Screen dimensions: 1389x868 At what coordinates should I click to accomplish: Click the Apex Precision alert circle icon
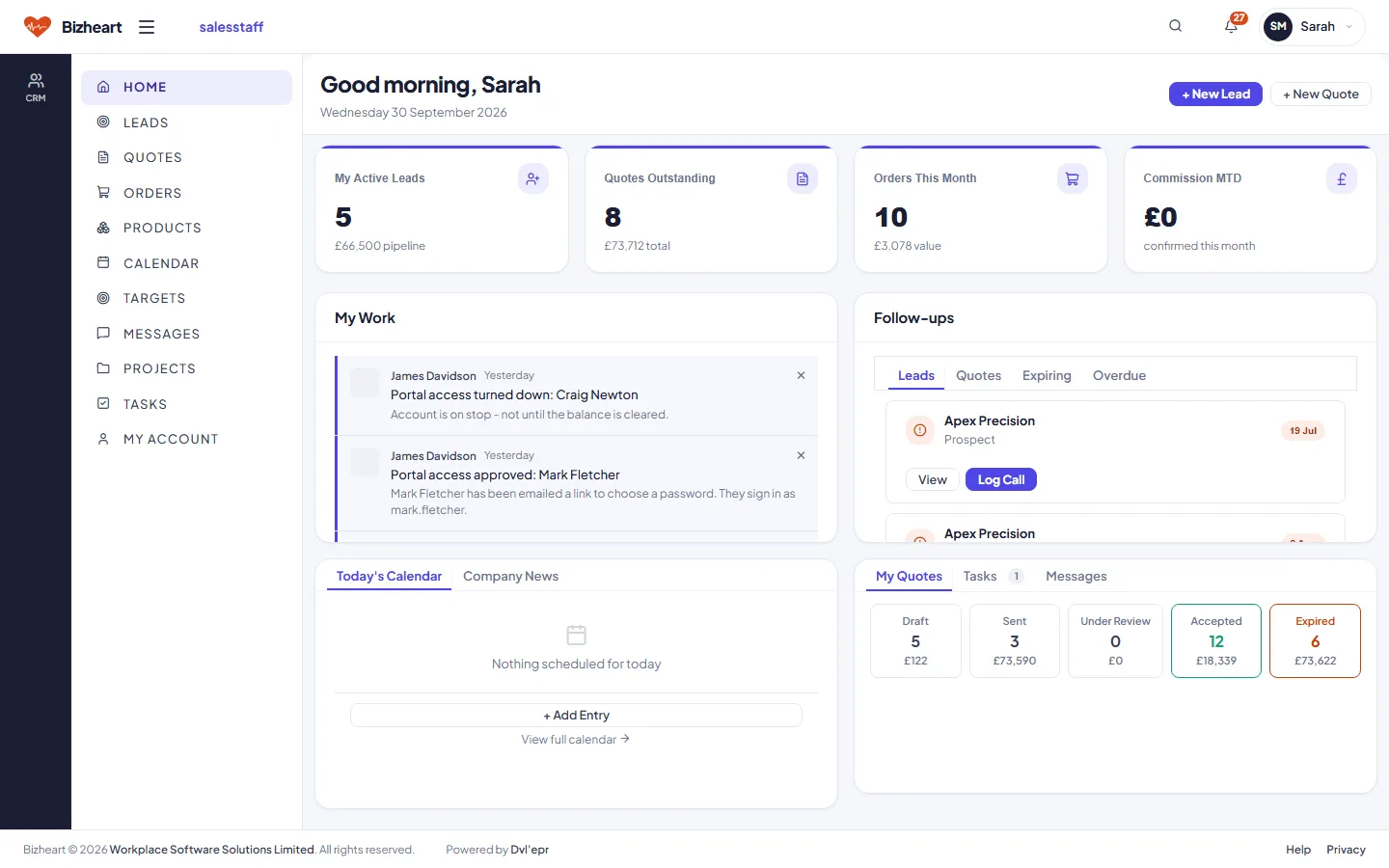pyautogui.click(x=920, y=430)
